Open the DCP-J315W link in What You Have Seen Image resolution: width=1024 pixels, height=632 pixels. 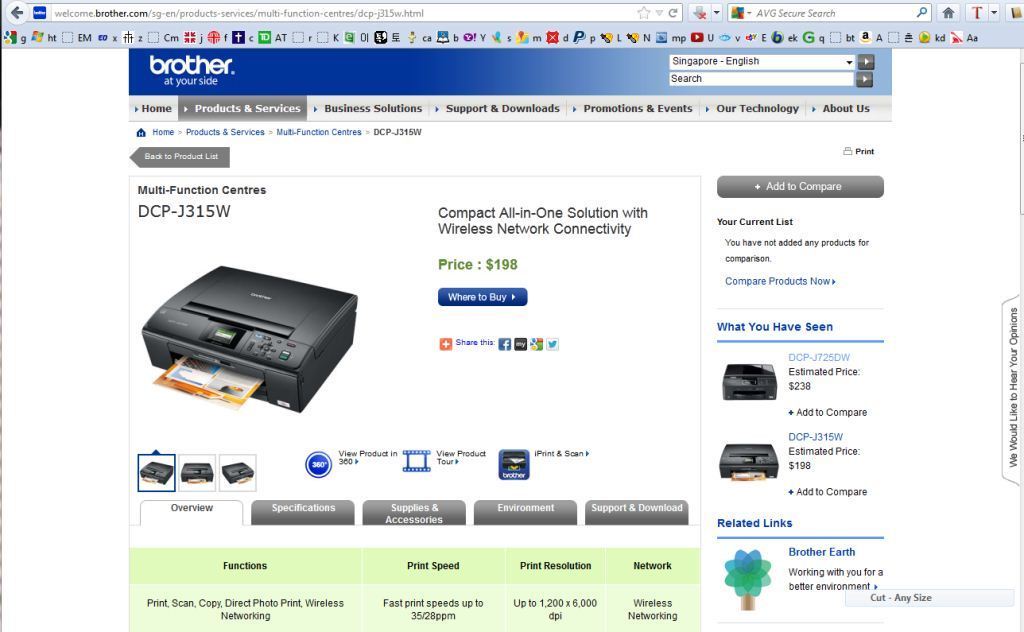[x=815, y=437]
